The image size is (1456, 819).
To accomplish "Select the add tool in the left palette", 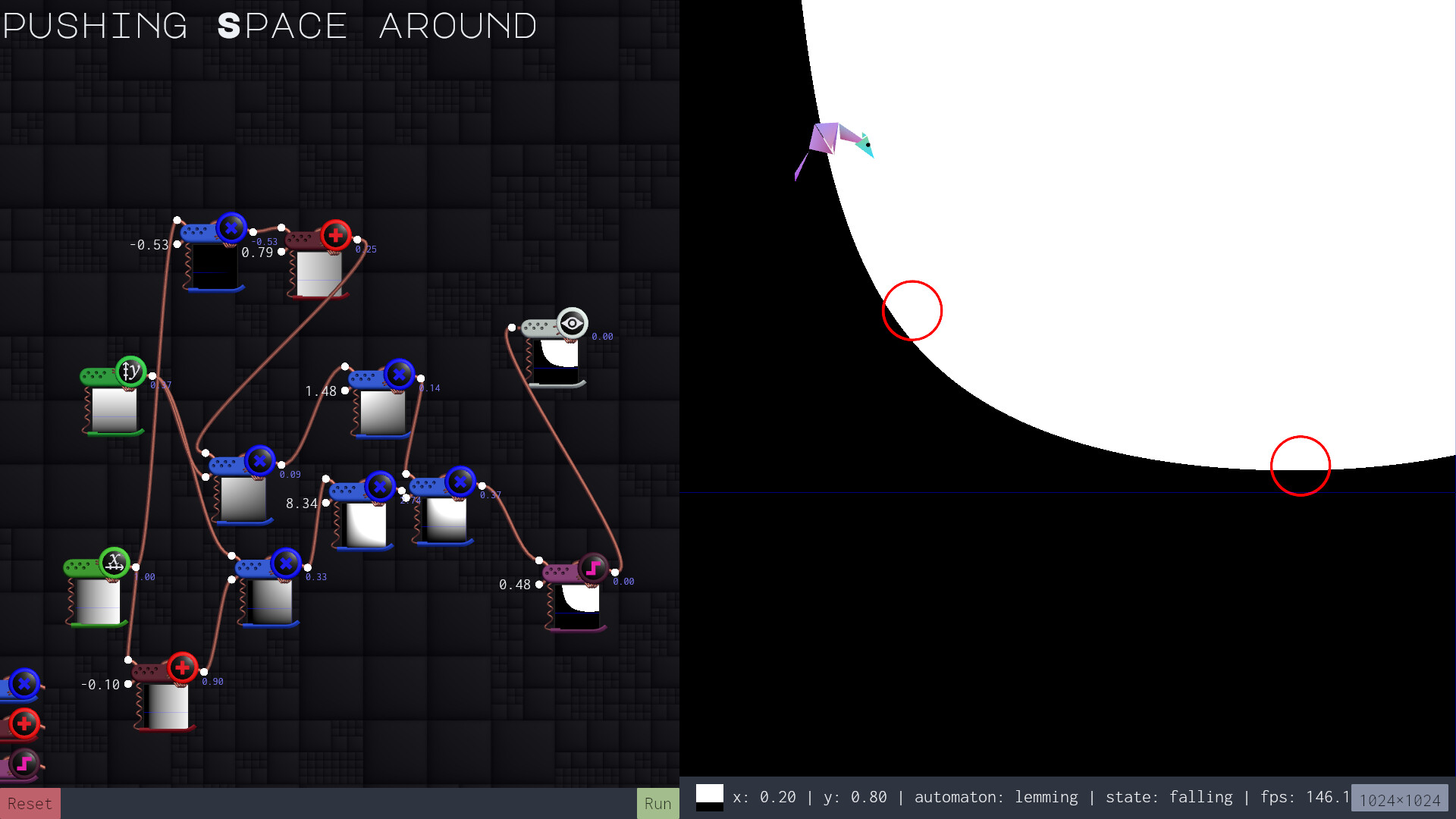I will point(23,723).
